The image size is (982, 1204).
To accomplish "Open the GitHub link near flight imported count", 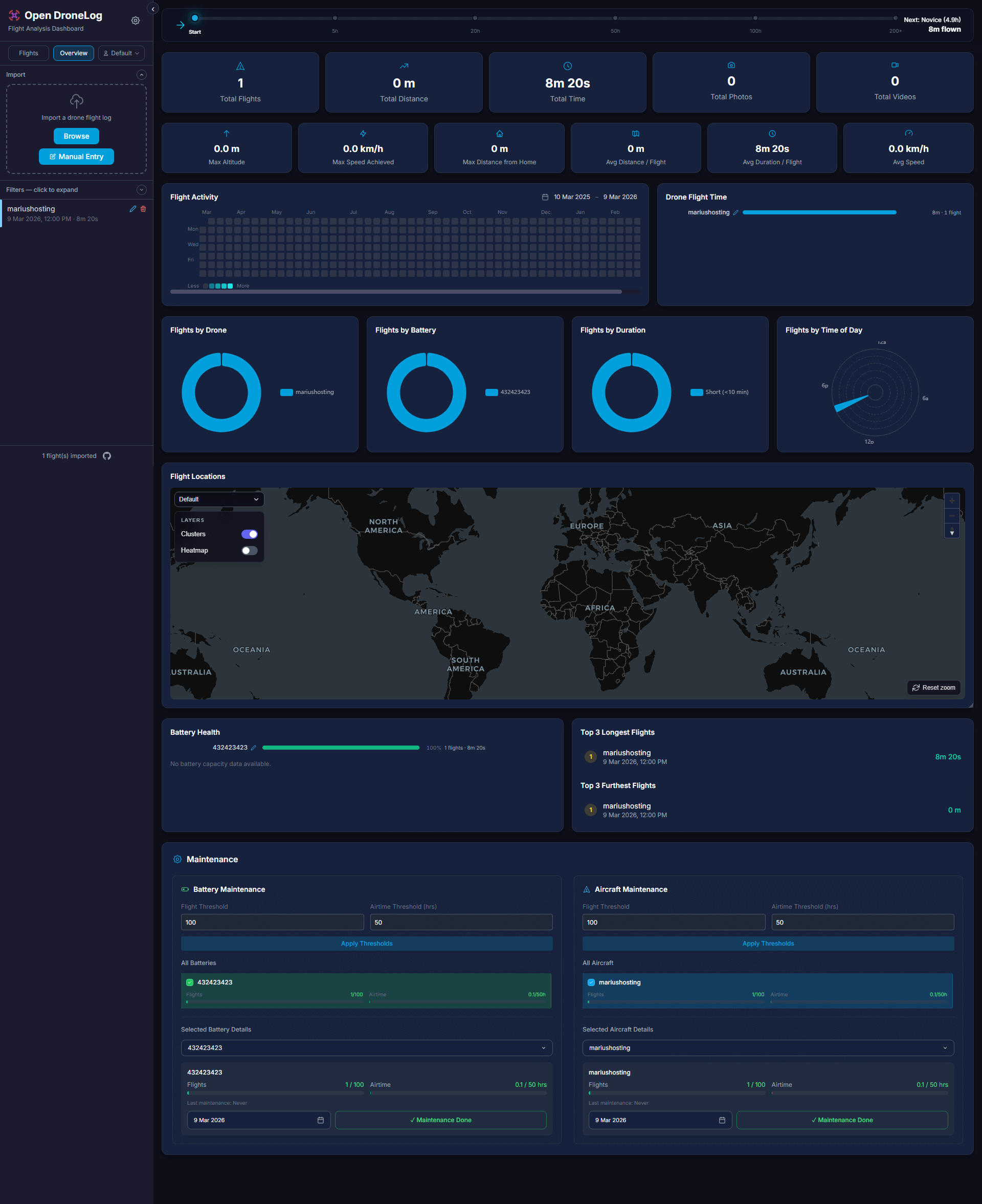I will [107, 455].
